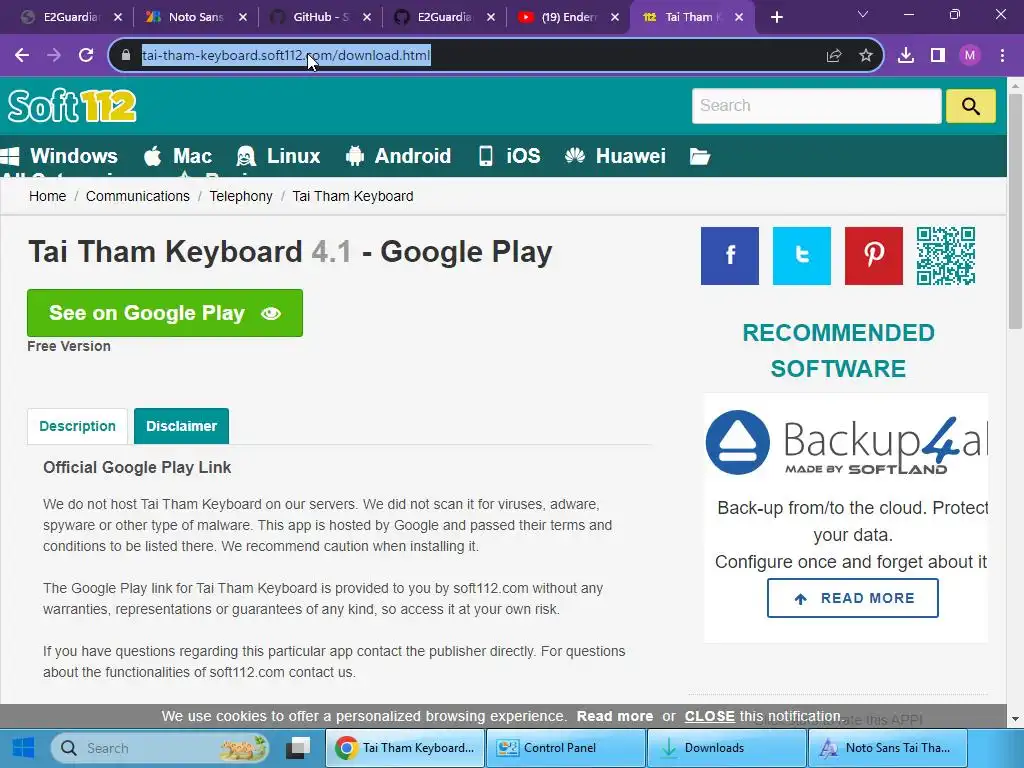The width and height of the screenshot is (1024, 768).
Task: Select Tai Tham Keyboard Chrome taskbar button
Action: 405,748
